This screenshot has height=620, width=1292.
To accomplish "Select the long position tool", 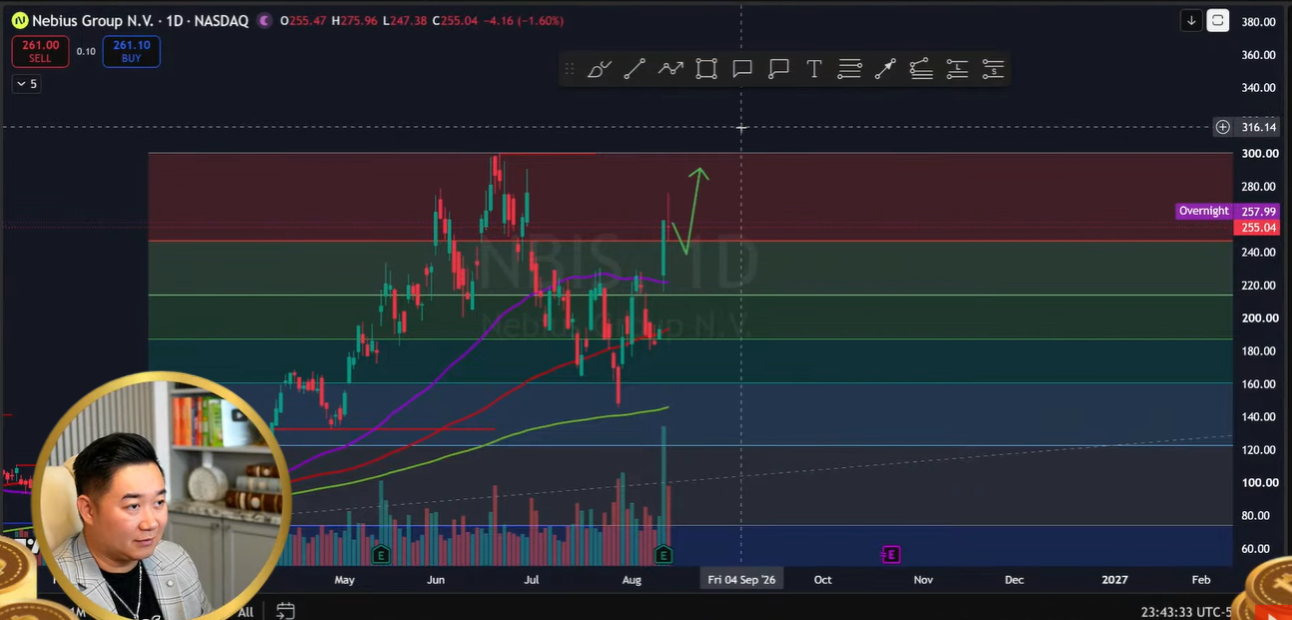I will (x=957, y=69).
